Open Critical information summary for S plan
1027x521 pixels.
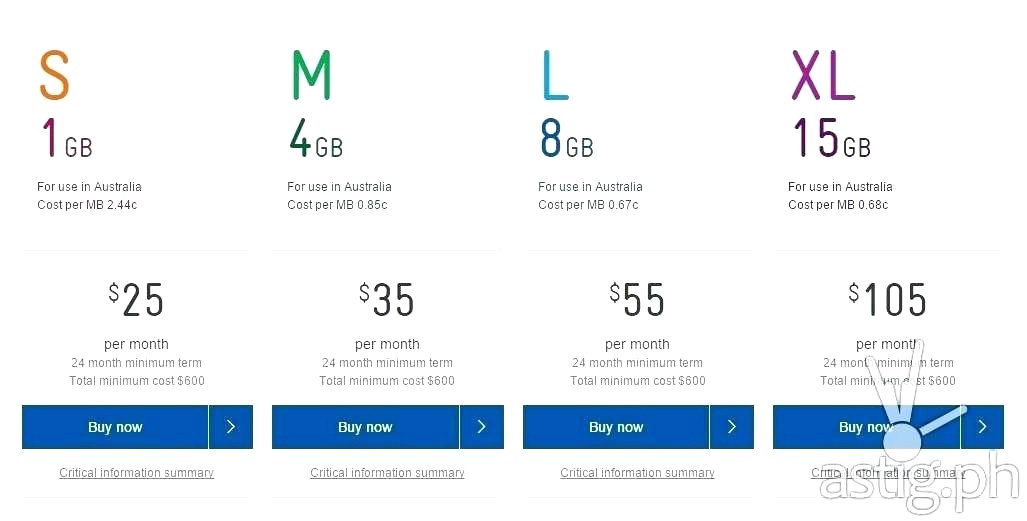137,473
